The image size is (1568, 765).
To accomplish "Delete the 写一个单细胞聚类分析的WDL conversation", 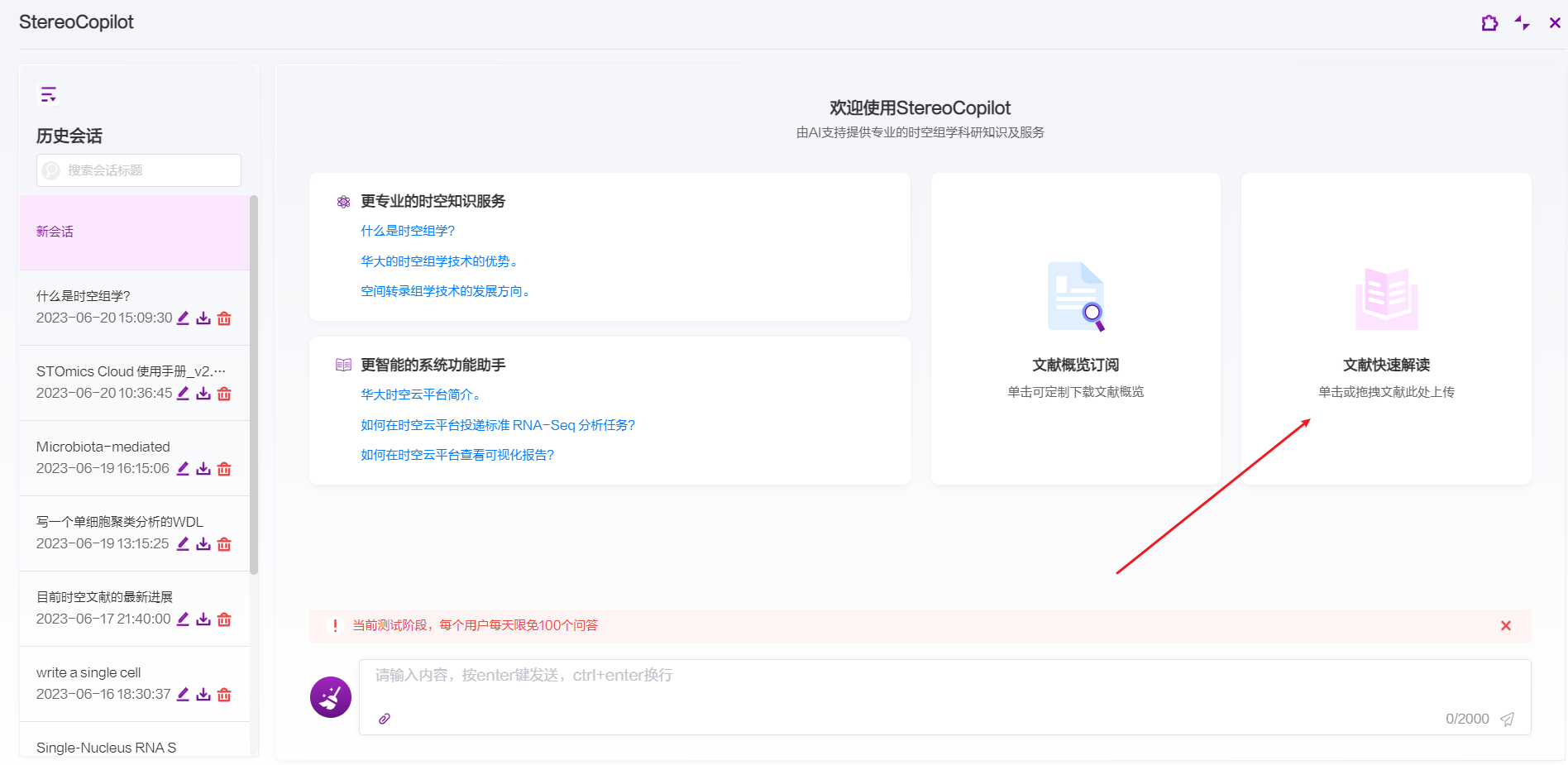I will pyautogui.click(x=224, y=544).
